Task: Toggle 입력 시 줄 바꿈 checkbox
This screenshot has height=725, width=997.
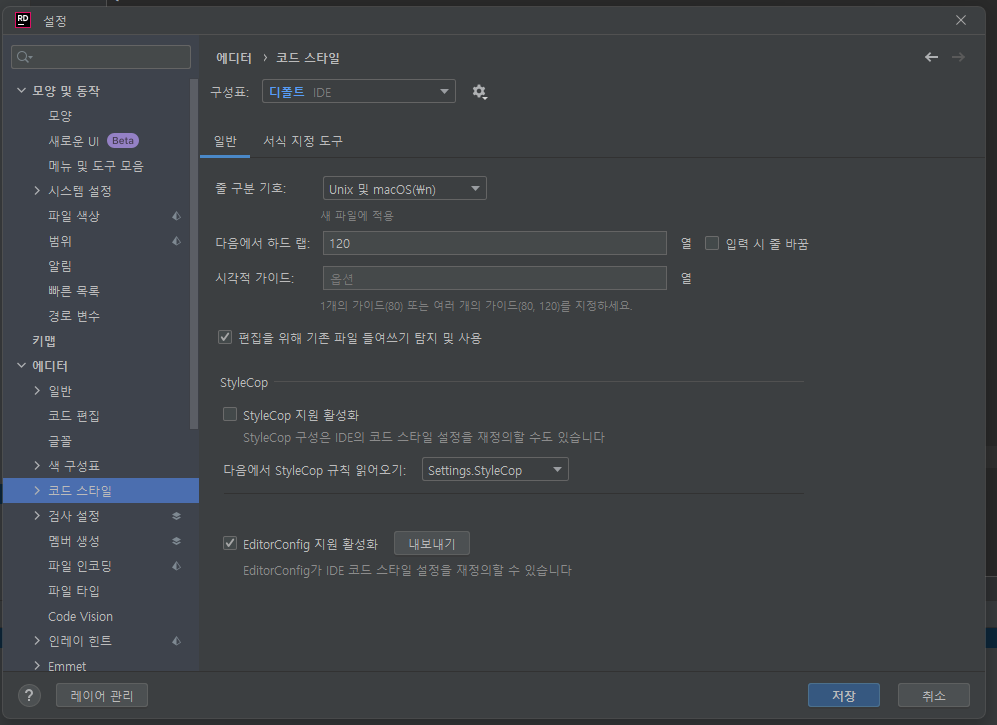Action: click(x=712, y=243)
